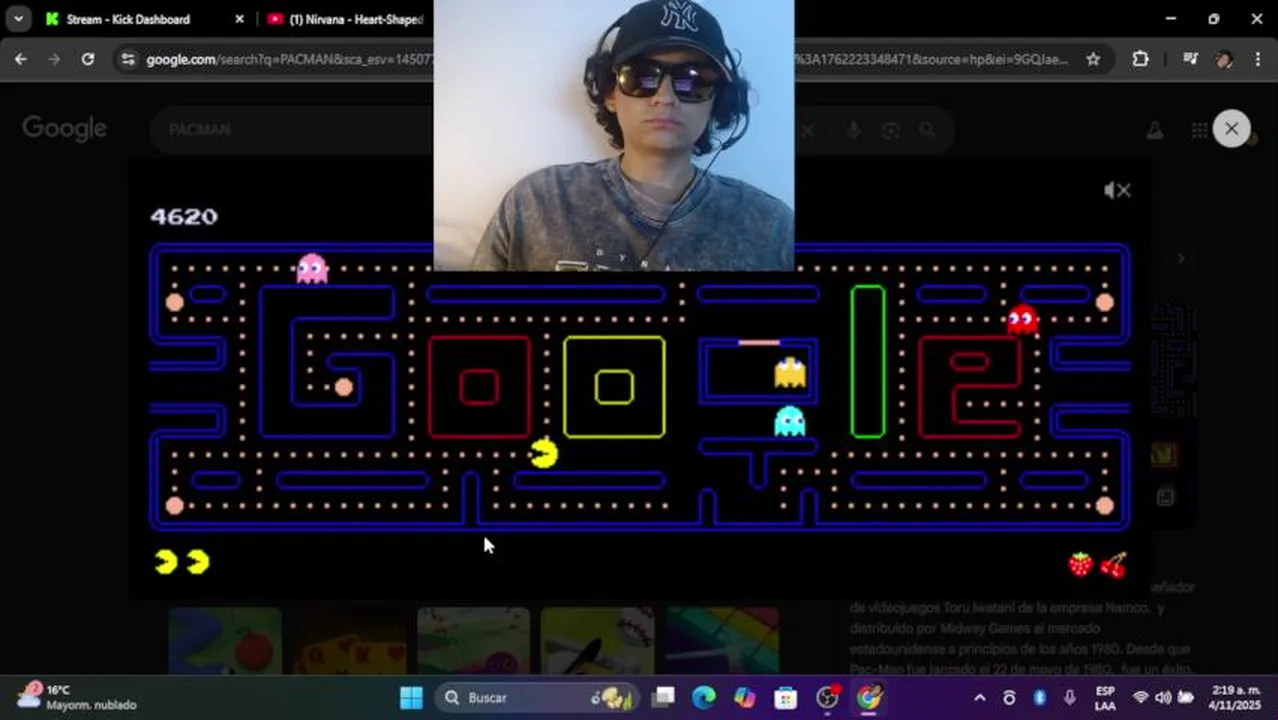Open weather widget 16°C
Screen dimensions: 1278x720
pyautogui.click(x=77, y=697)
